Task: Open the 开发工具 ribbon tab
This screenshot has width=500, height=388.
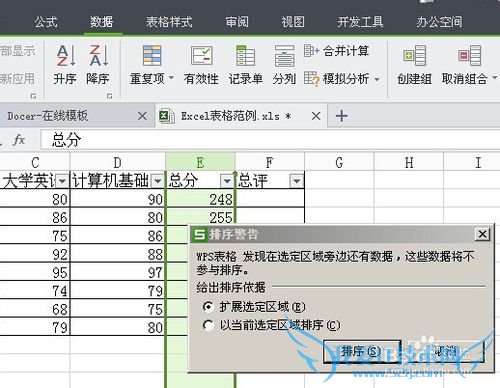Action: (360, 22)
